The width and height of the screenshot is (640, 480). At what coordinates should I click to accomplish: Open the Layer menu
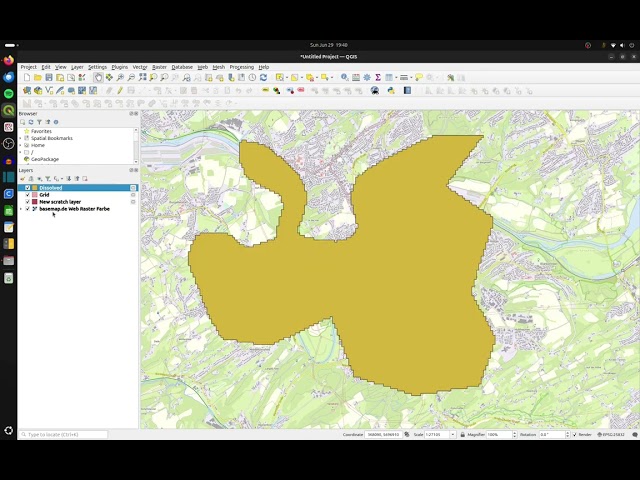pyautogui.click(x=77, y=67)
